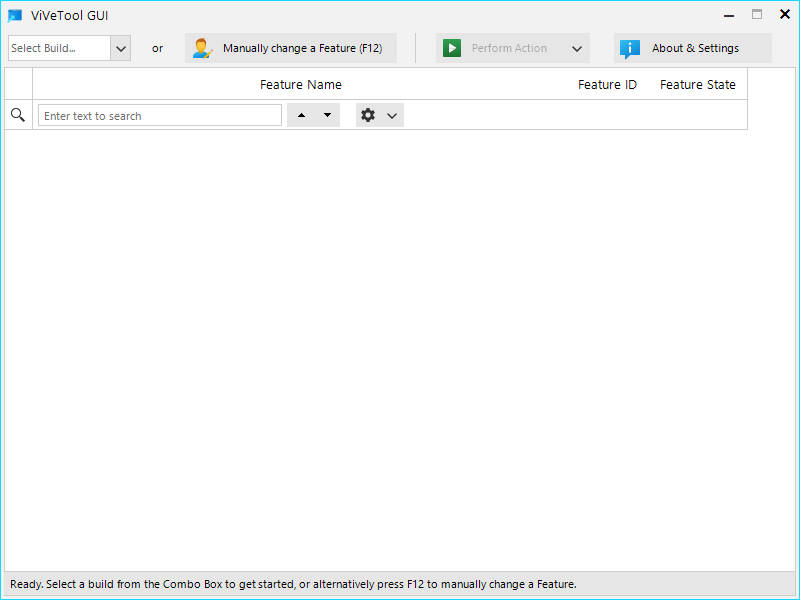This screenshot has width=800, height=600.
Task: Expand the chevron next to the gear icon
Action: (392, 116)
